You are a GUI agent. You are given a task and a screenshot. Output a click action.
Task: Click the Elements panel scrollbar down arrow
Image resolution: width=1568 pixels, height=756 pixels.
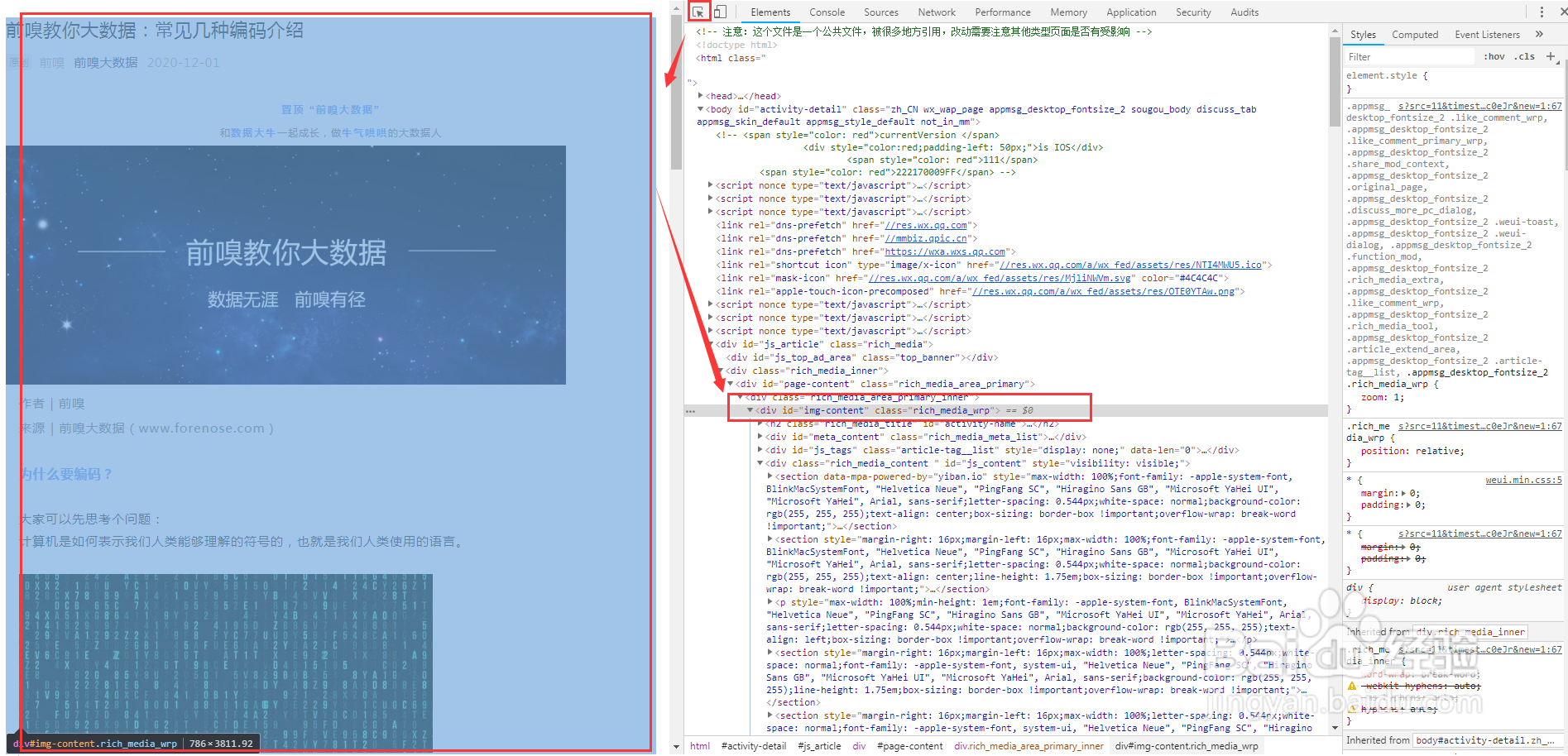click(1335, 728)
